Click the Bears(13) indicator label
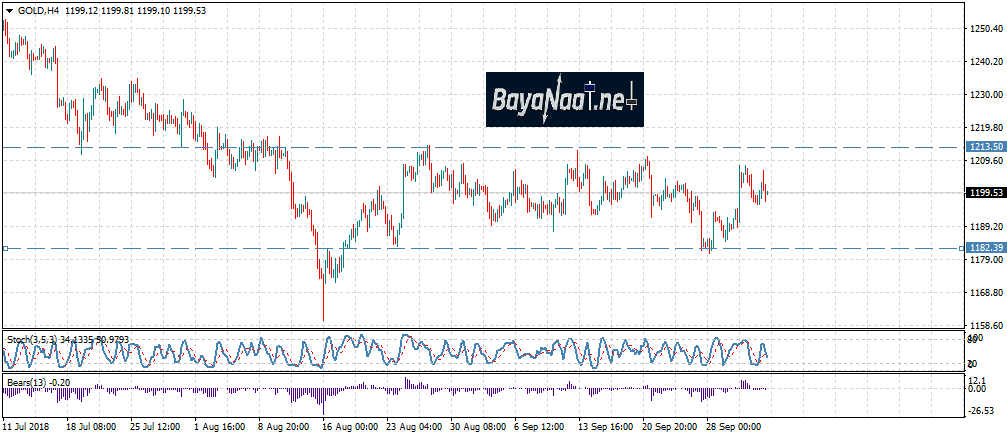1007x438 pixels. pos(27,381)
